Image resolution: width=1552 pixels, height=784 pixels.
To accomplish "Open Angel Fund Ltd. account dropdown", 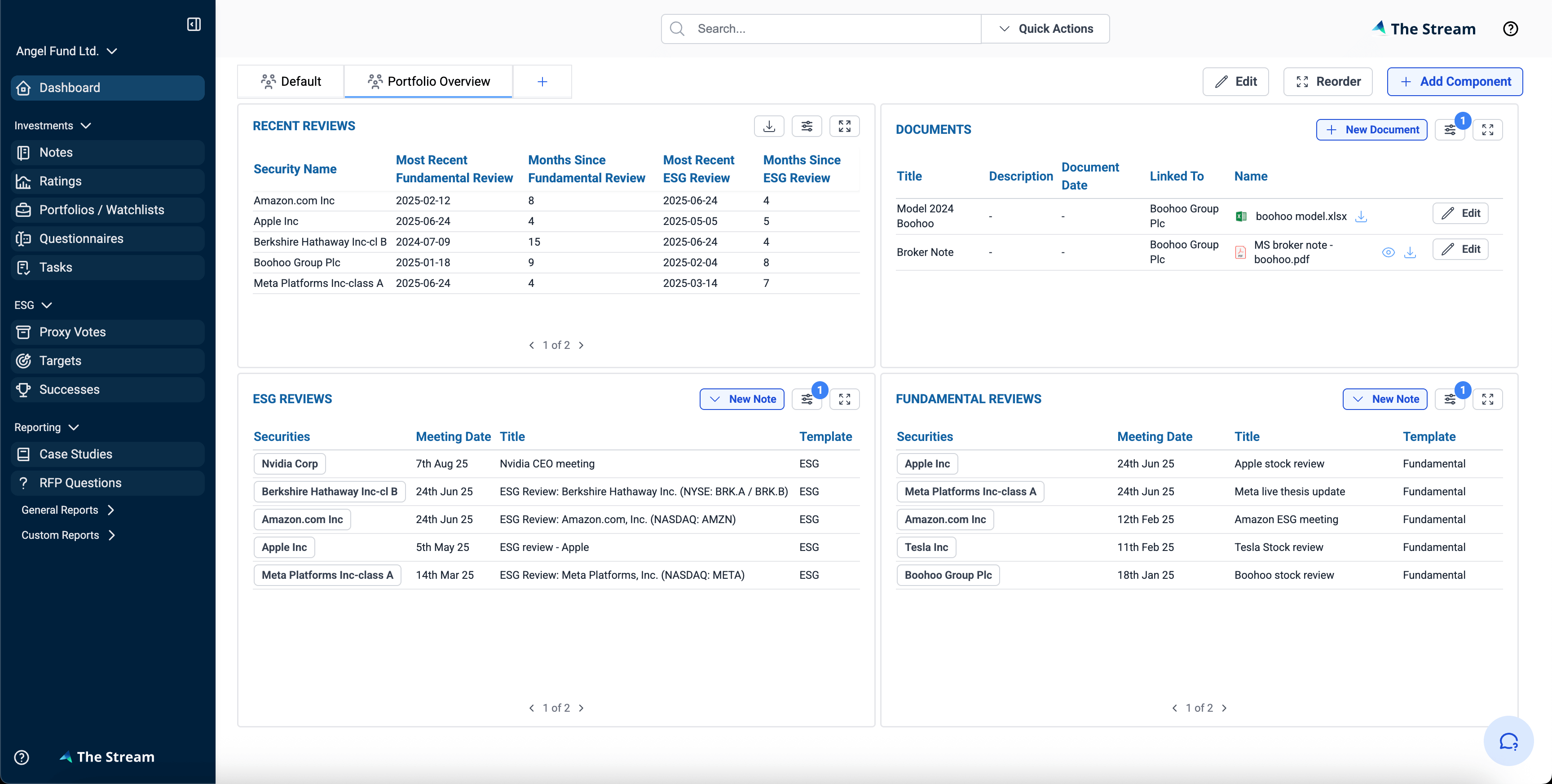I will click(66, 51).
